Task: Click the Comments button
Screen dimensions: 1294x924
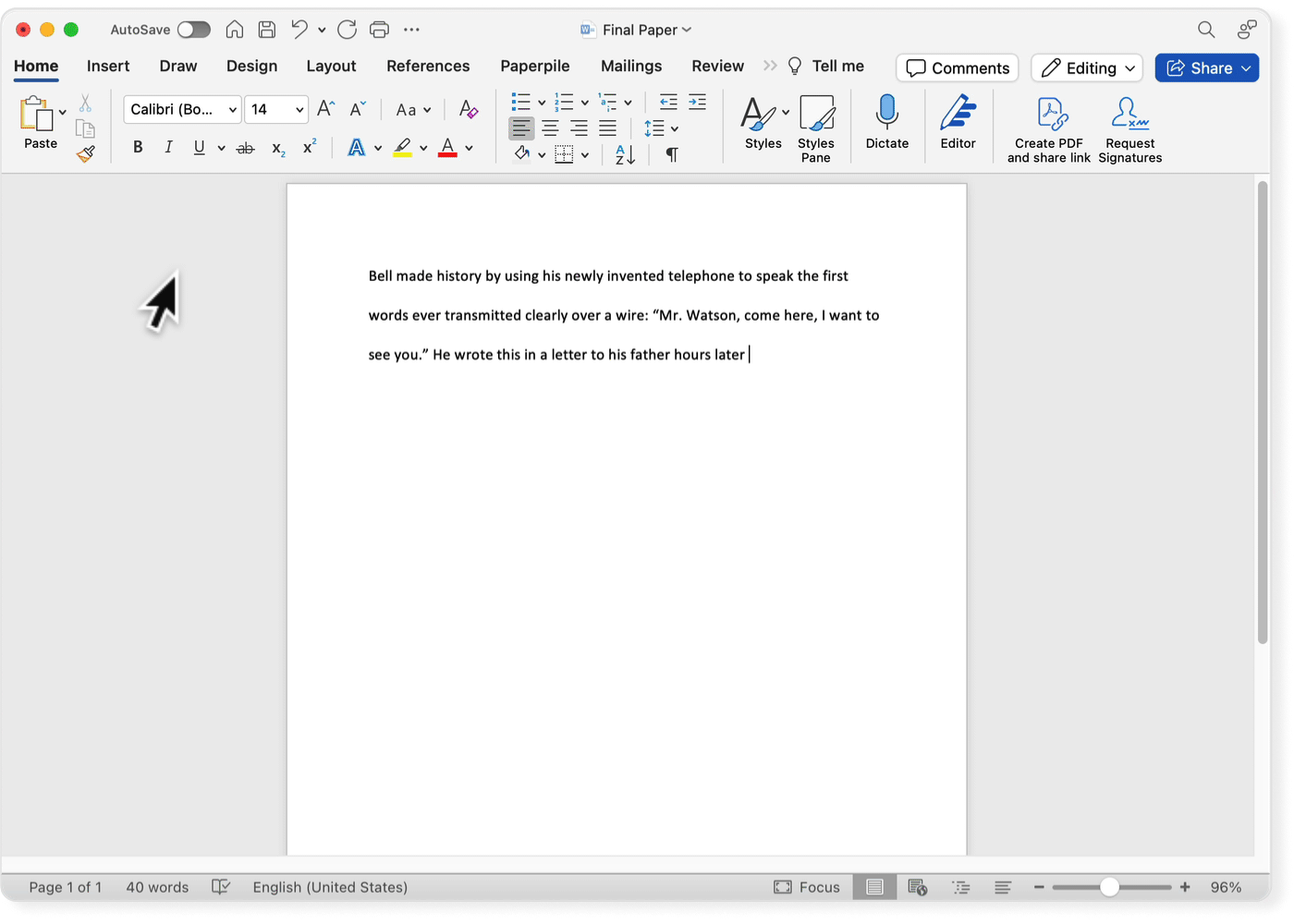Action: [957, 68]
